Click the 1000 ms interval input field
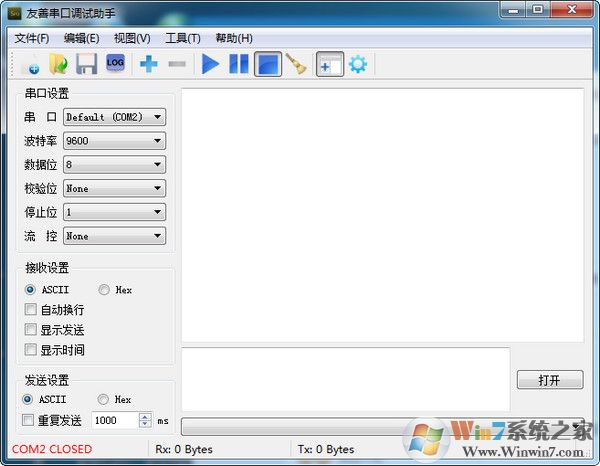 (x=114, y=421)
